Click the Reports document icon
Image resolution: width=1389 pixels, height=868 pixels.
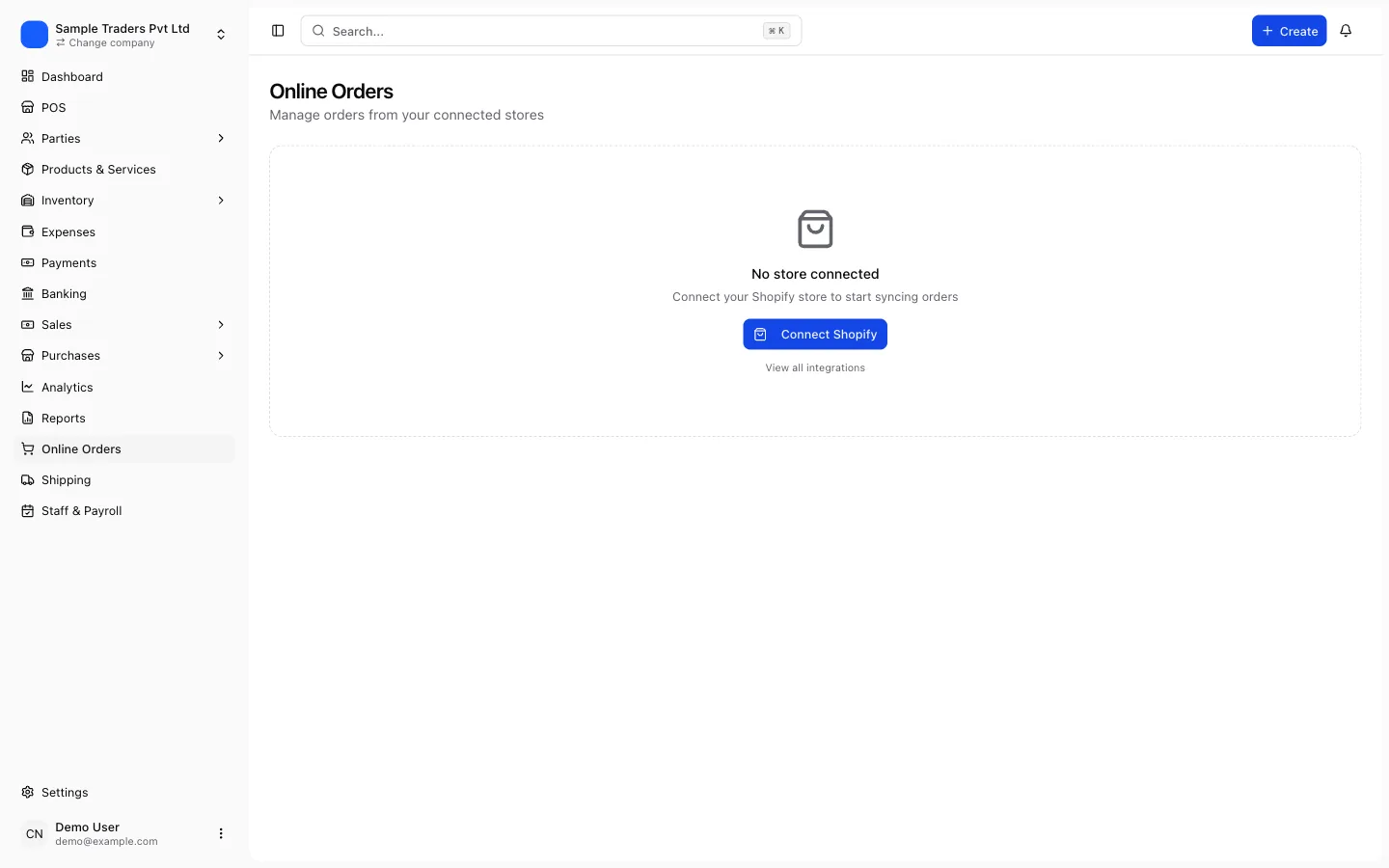28,418
